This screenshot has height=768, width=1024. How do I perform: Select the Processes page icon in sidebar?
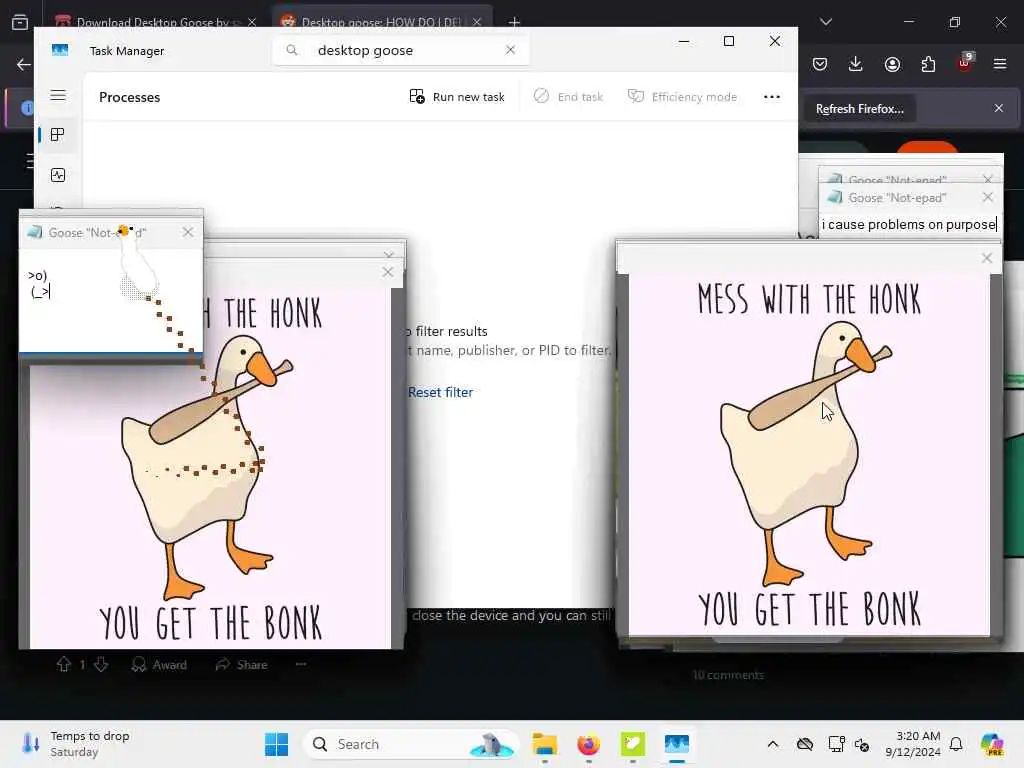[x=57, y=135]
